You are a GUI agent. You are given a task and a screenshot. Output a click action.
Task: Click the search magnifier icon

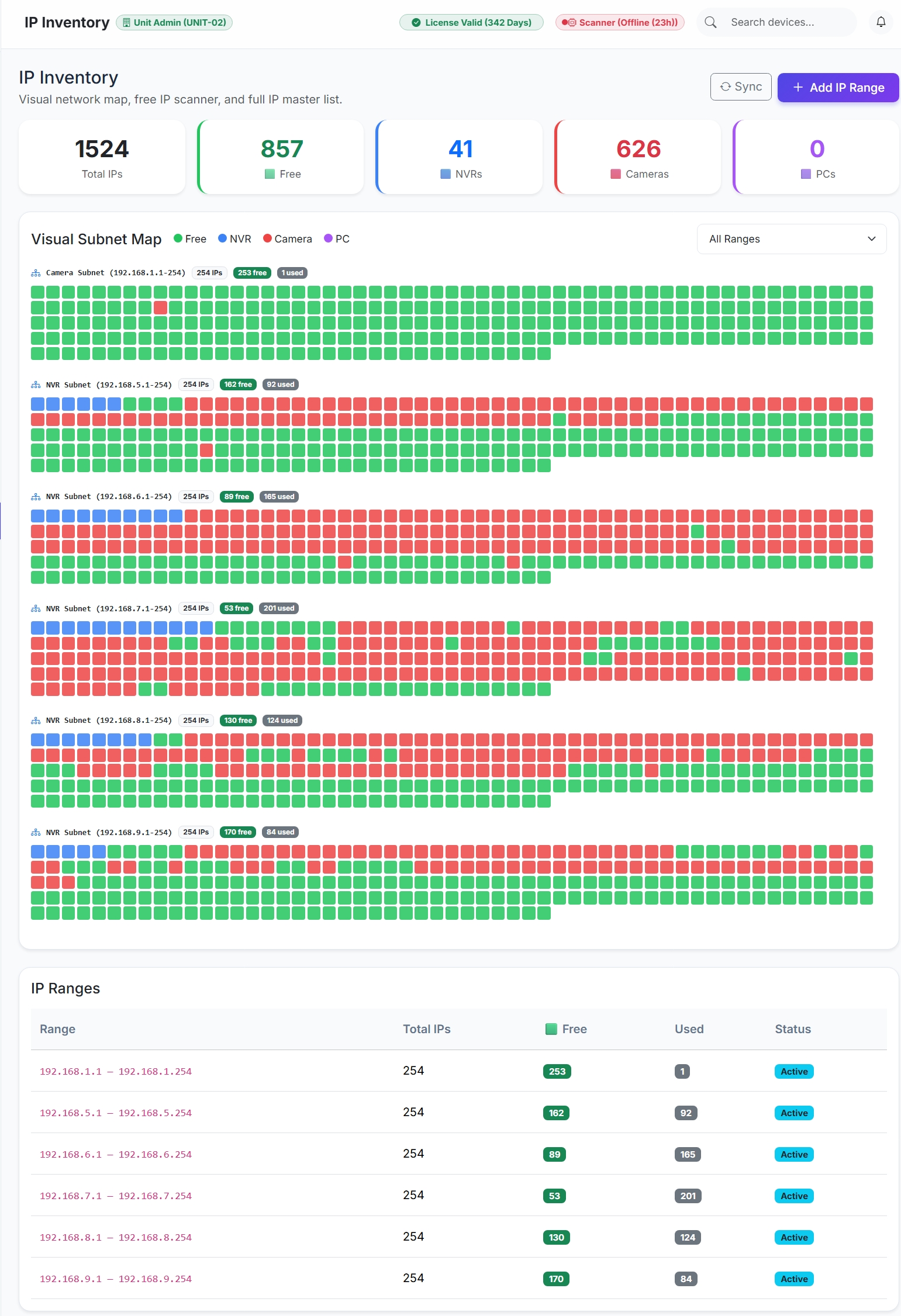(710, 22)
